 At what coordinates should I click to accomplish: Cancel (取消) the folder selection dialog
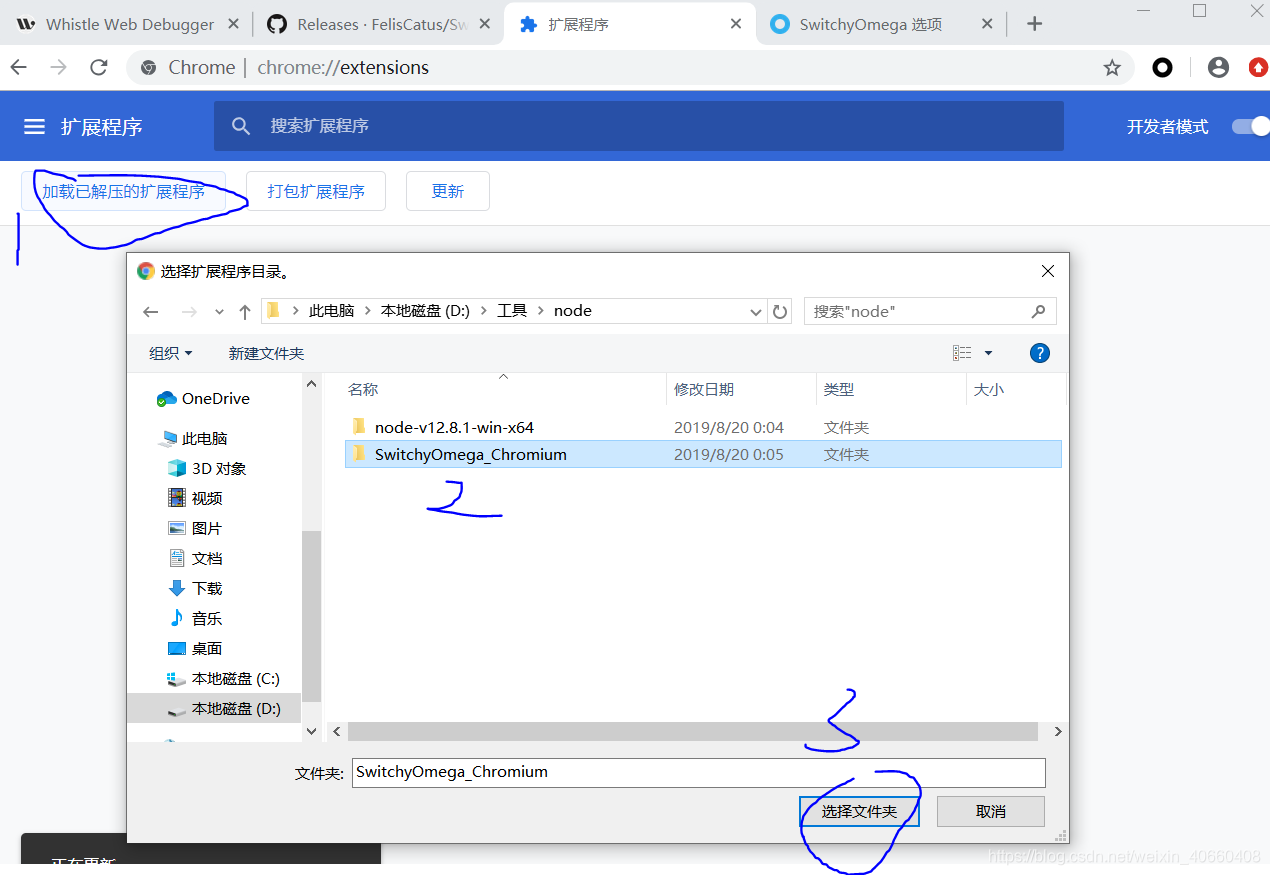coord(991,811)
